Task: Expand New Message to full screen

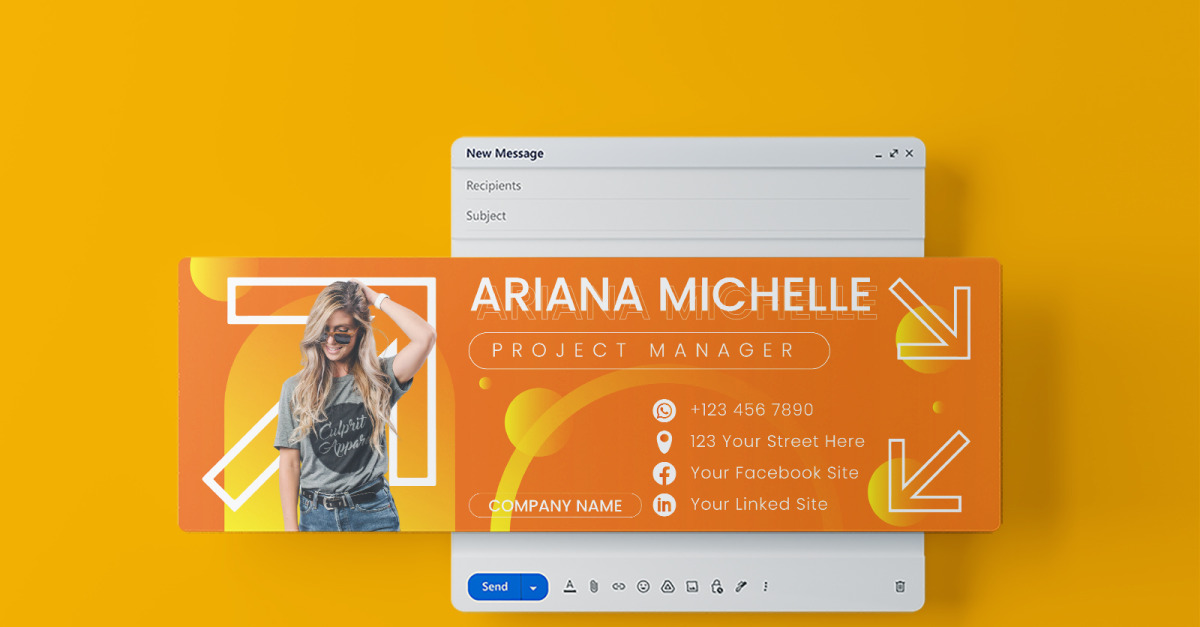Action: click(894, 154)
